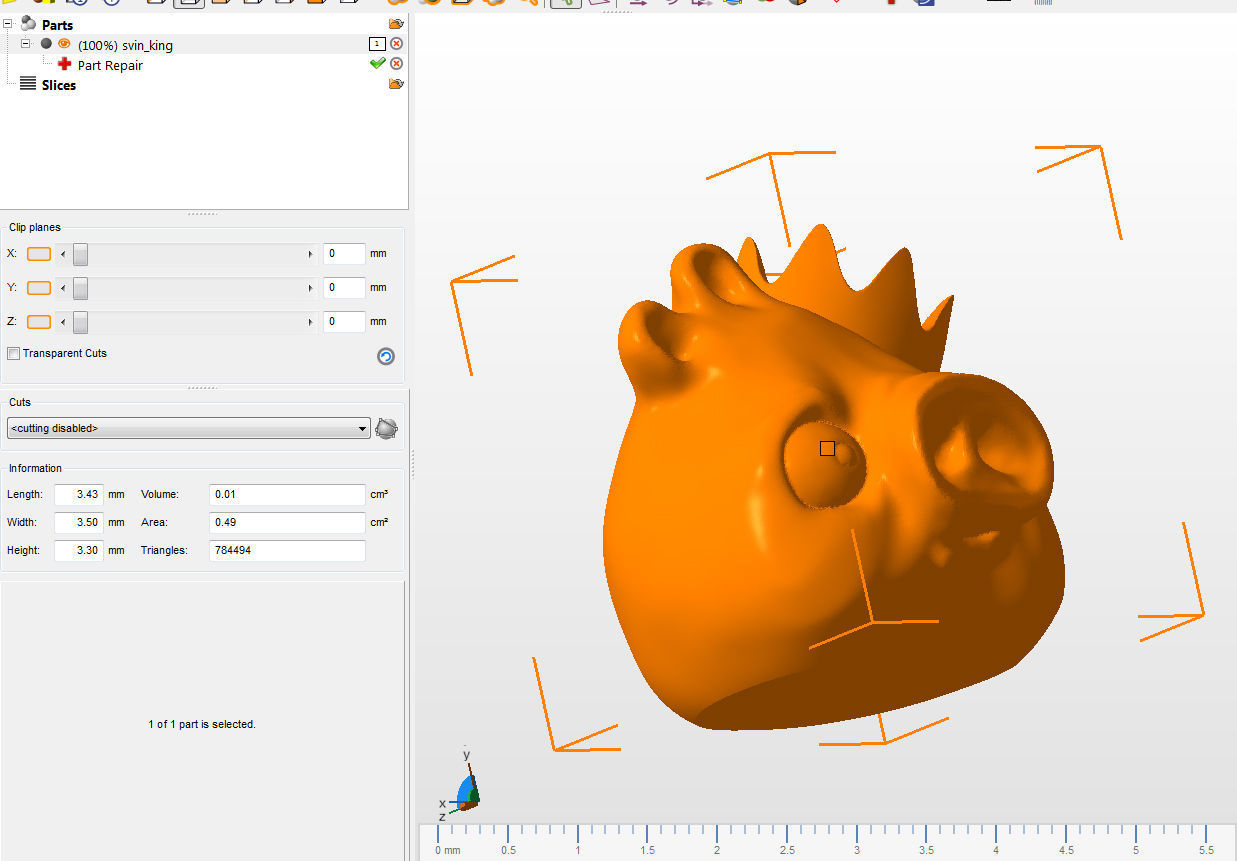Image resolution: width=1237 pixels, height=861 pixels.
Task: Select the Slices tree entry
Action: (x=59, y=85)
